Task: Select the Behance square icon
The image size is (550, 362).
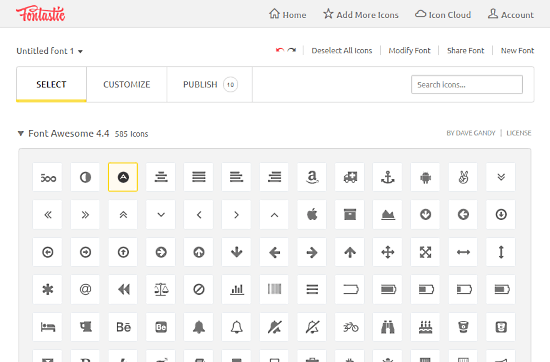Action: click(x=161, y=327)
